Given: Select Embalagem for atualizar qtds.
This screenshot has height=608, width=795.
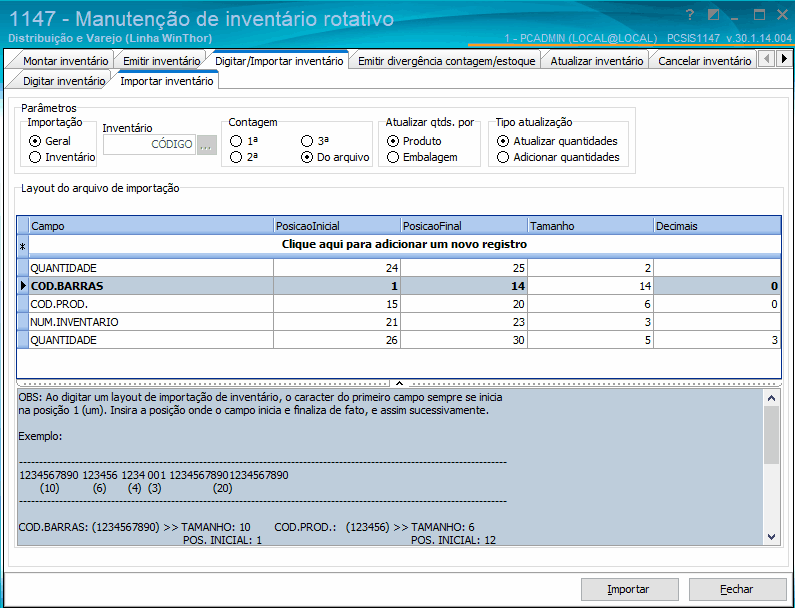Looking at the screenshot, I should pos(422,157).
